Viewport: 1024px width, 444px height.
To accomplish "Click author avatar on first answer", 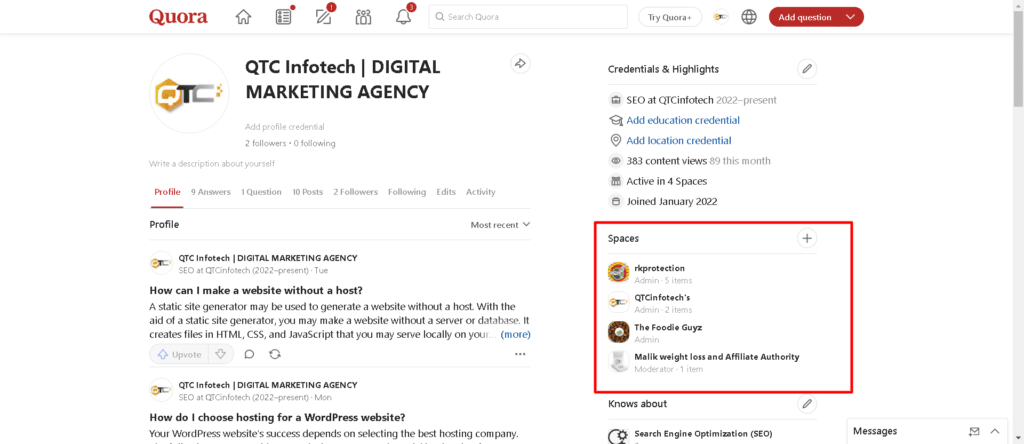I will (x=161, y=262).
